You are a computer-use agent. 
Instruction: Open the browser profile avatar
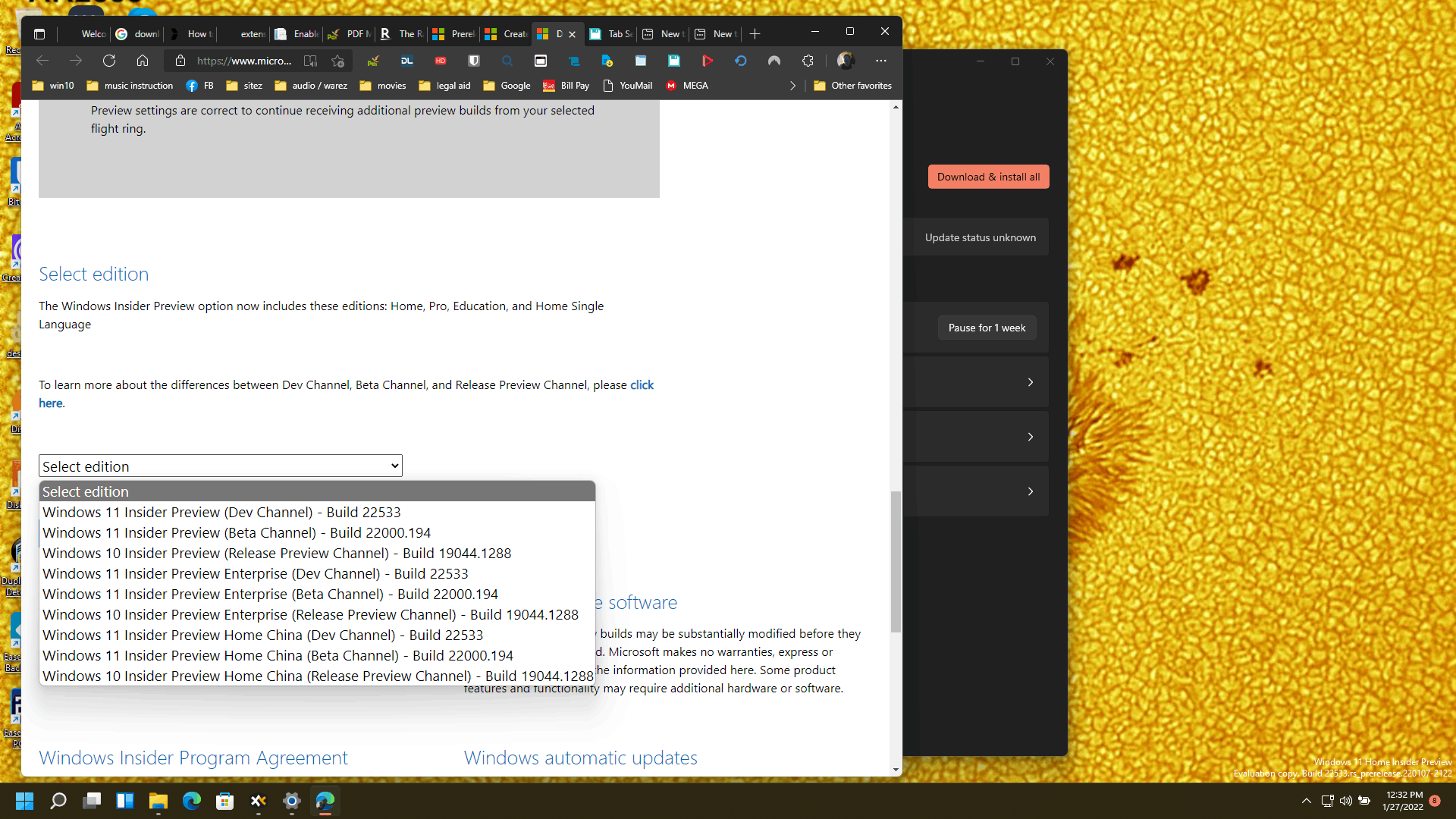pos(846,61)
